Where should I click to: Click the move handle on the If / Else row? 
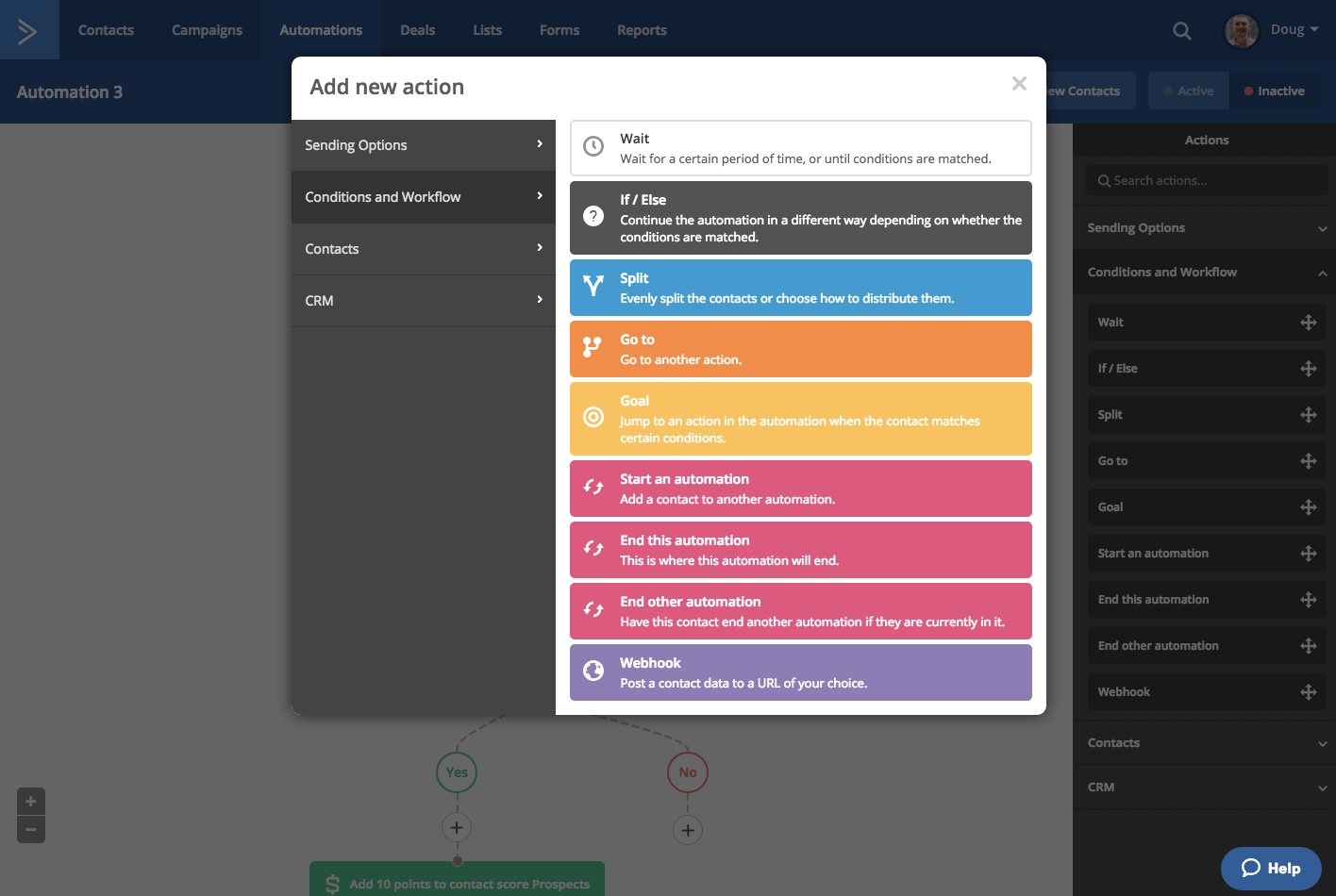point(1308,369)
